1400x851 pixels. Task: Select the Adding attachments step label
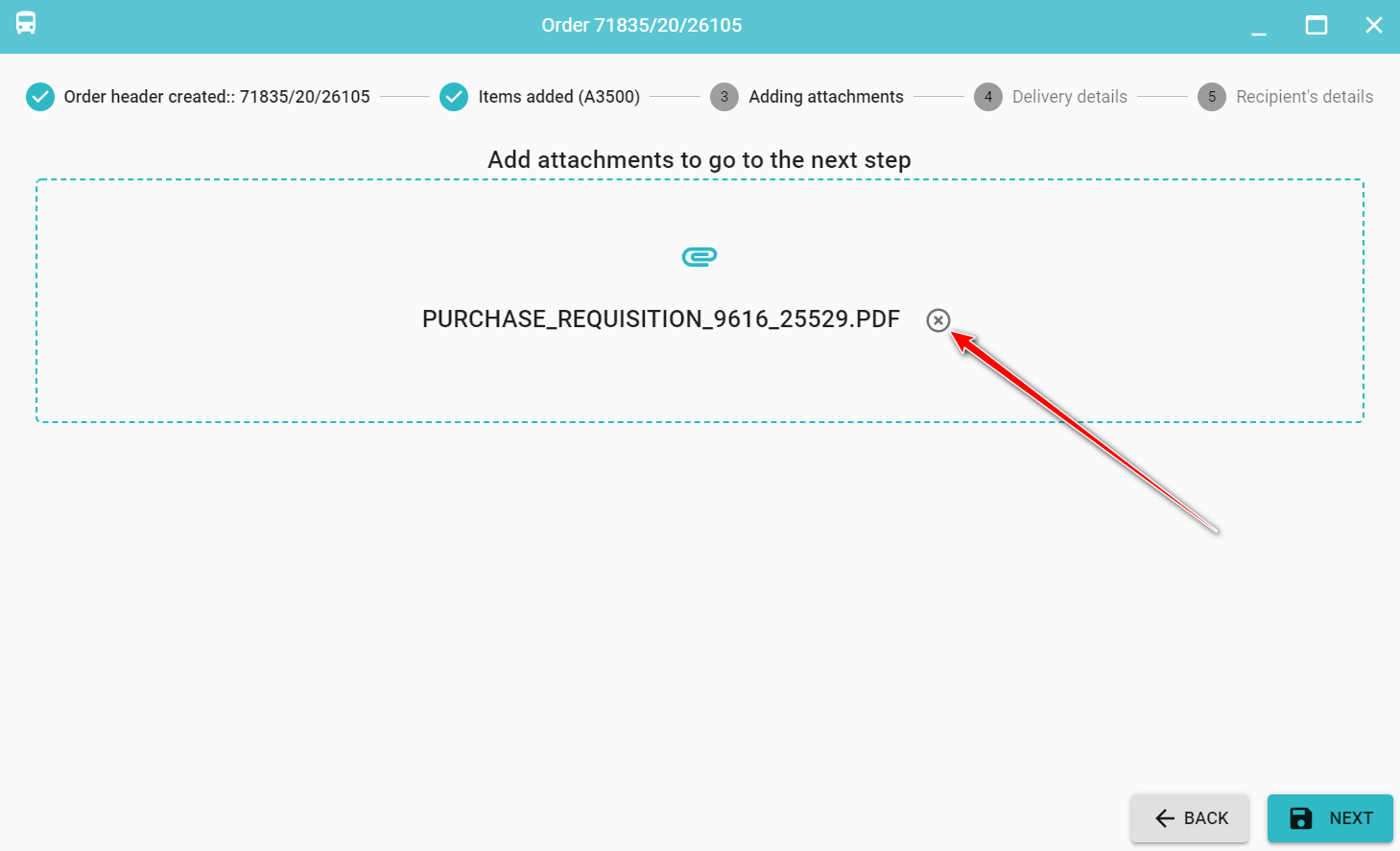[x=826, y=97]
